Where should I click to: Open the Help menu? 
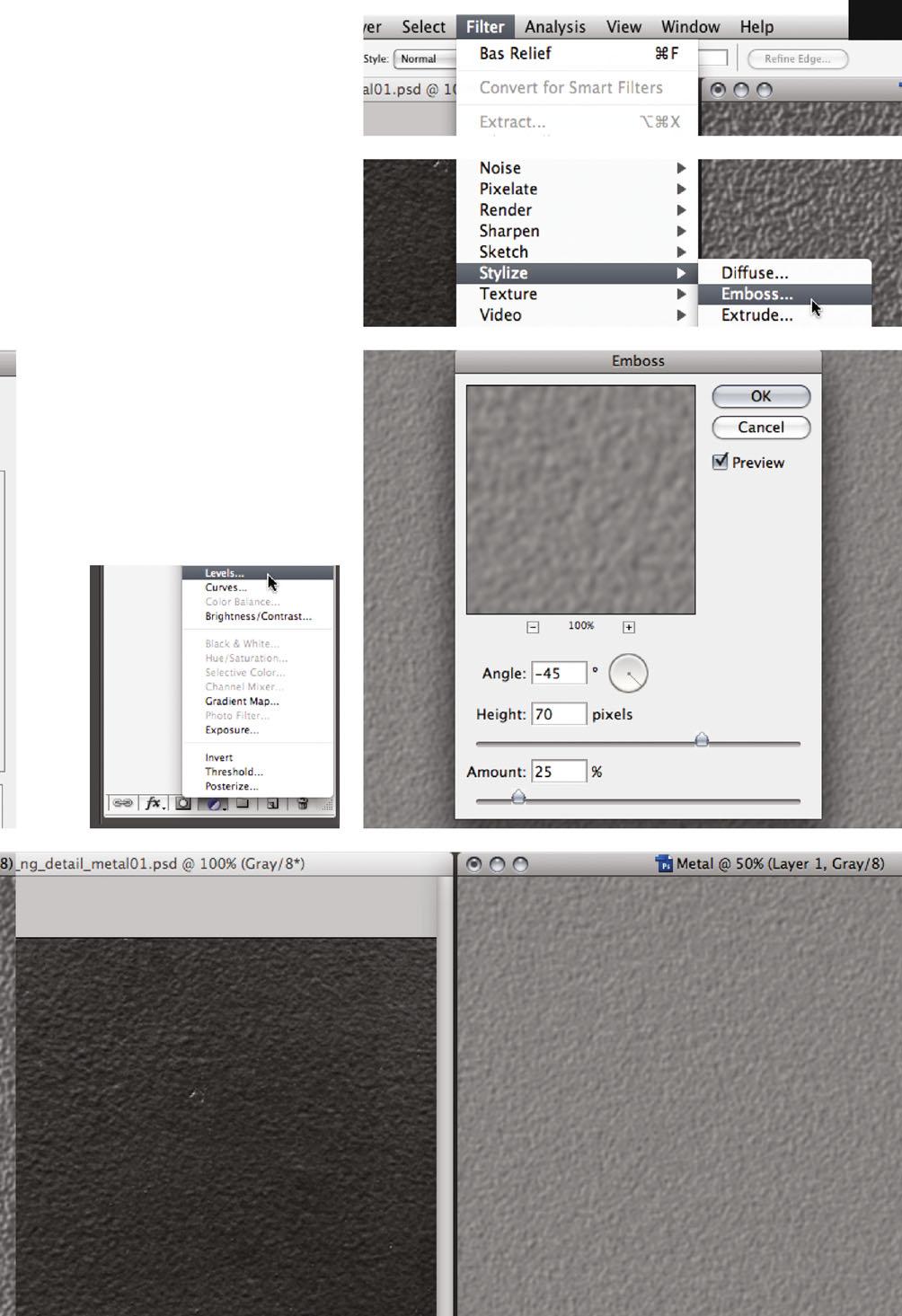pos(756,27)
